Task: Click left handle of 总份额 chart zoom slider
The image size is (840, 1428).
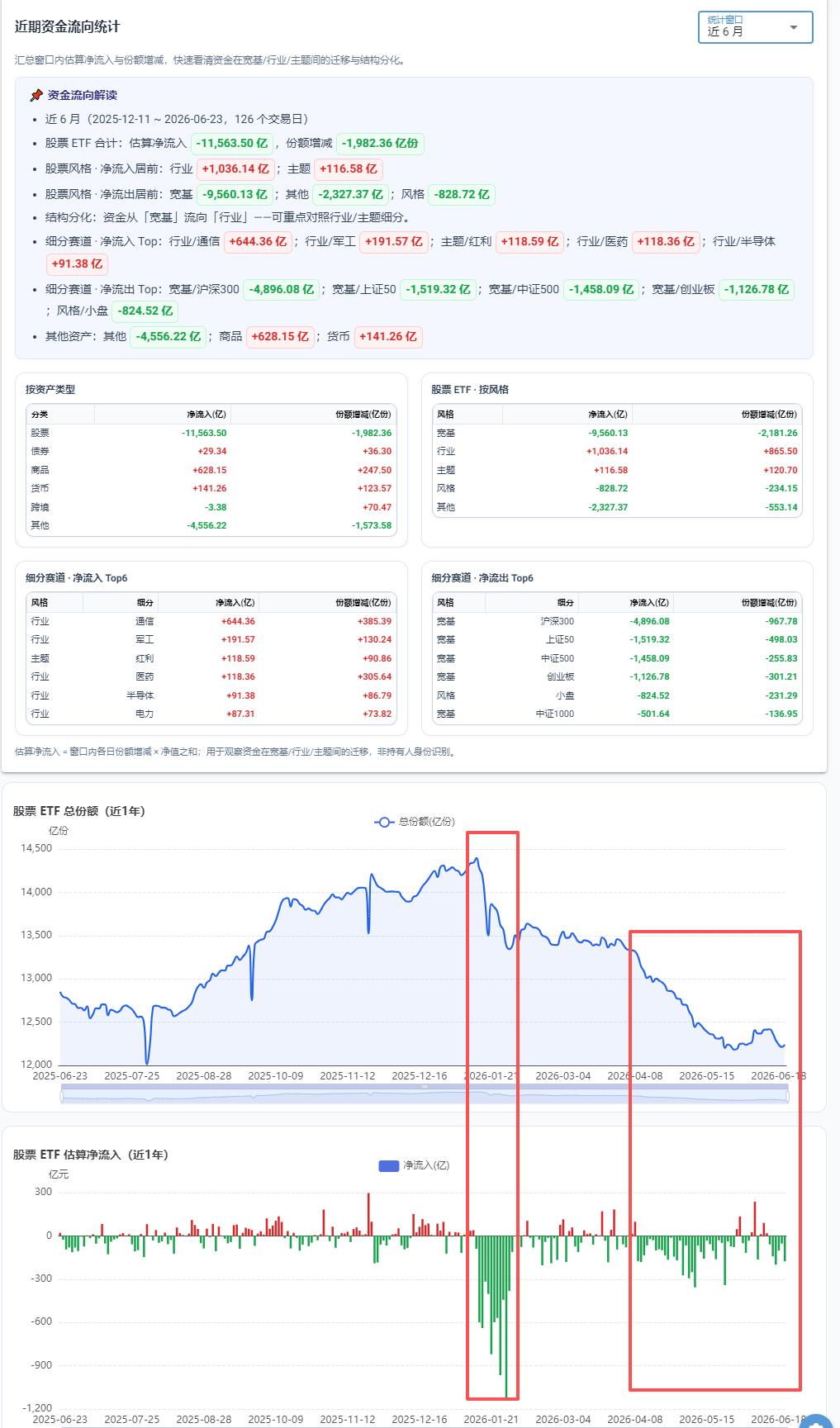Action: coord(61,1096)
